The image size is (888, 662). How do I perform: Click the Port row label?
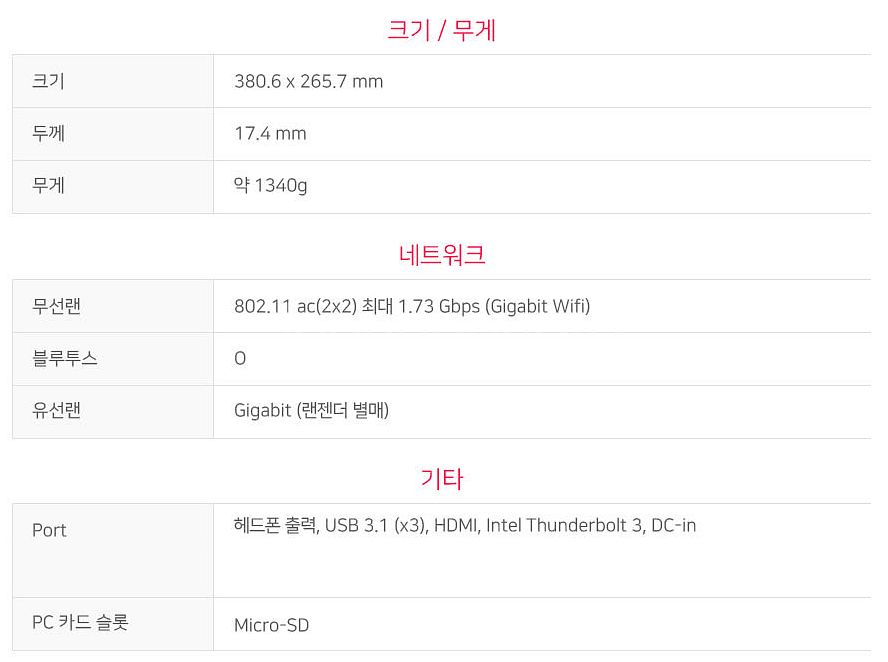tap(49, 531)
